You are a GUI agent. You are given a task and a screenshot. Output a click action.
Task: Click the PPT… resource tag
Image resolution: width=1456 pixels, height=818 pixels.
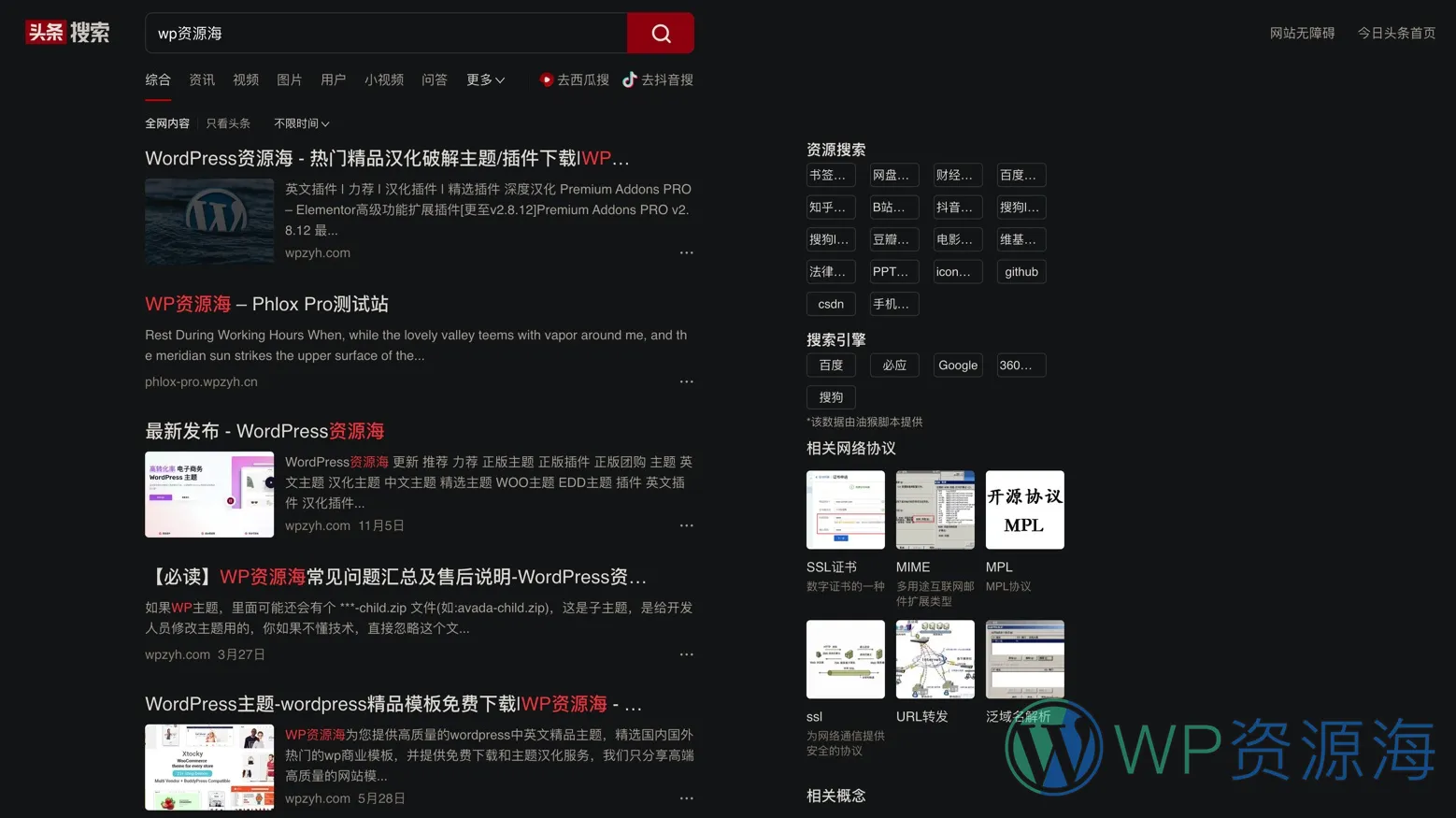pyautogui.click(x=894, y=272)
